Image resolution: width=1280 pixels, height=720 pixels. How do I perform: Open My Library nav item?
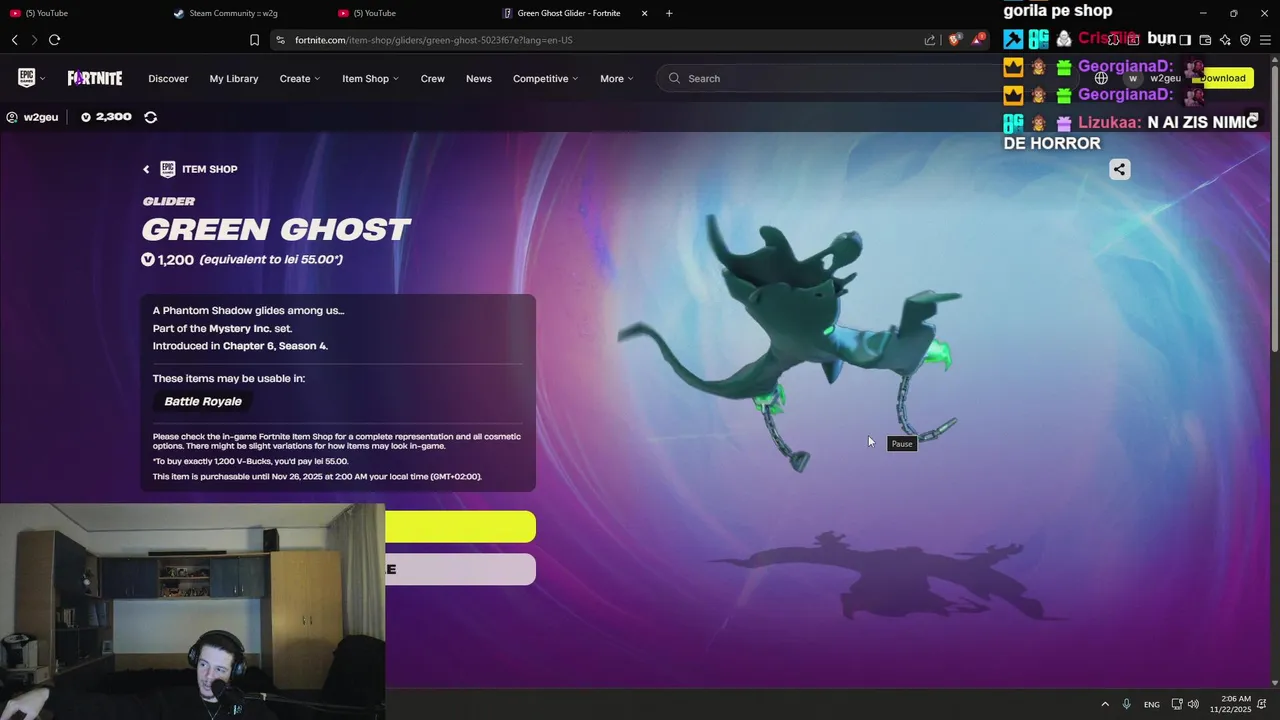(234, 78)
